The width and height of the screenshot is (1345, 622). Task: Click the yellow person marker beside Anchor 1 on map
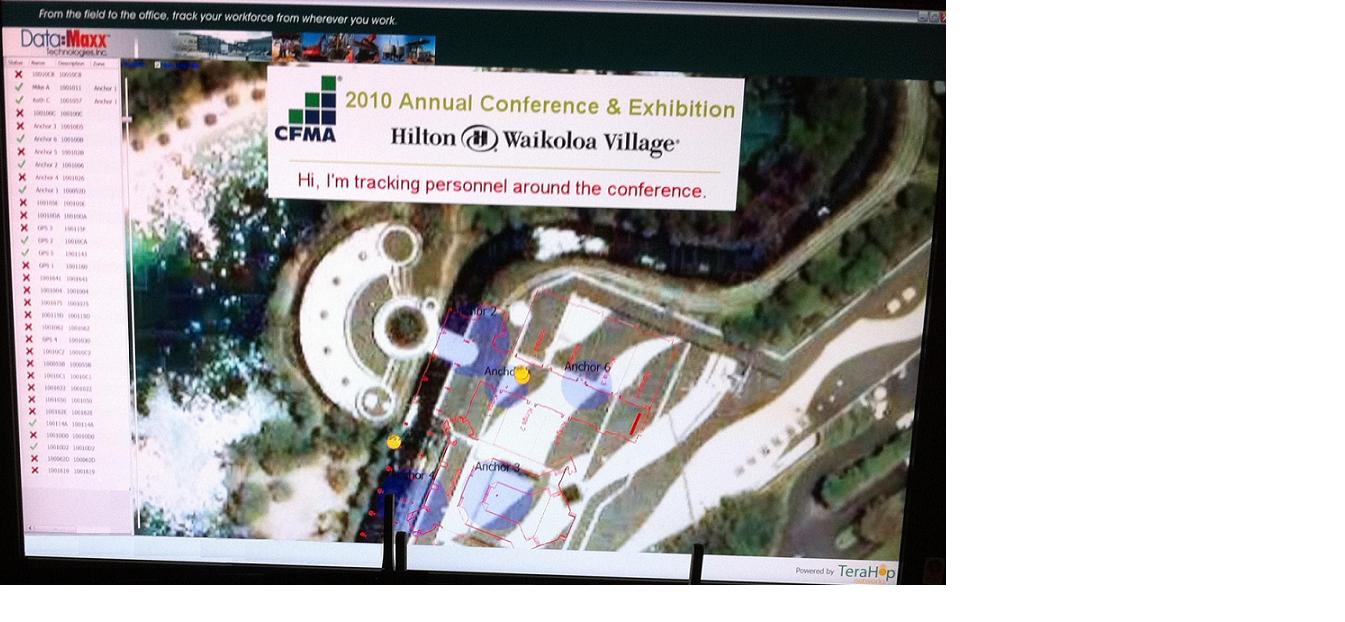[x=522, y=376]
